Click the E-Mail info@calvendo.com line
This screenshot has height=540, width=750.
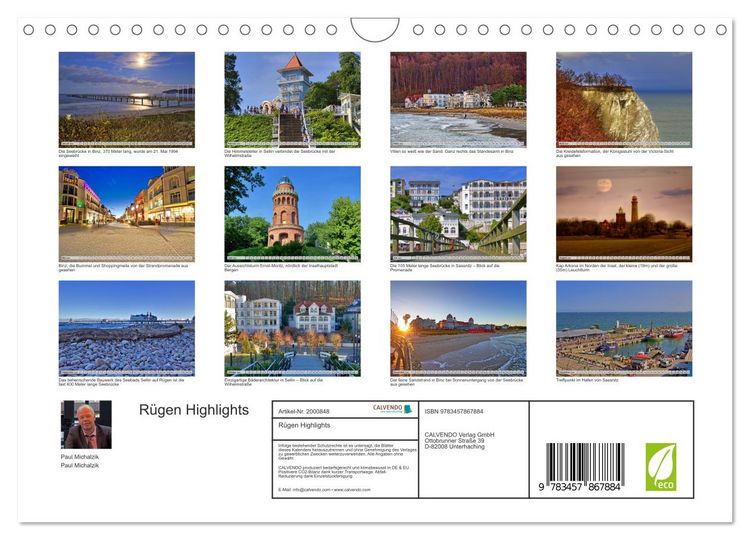click(324, 490)
